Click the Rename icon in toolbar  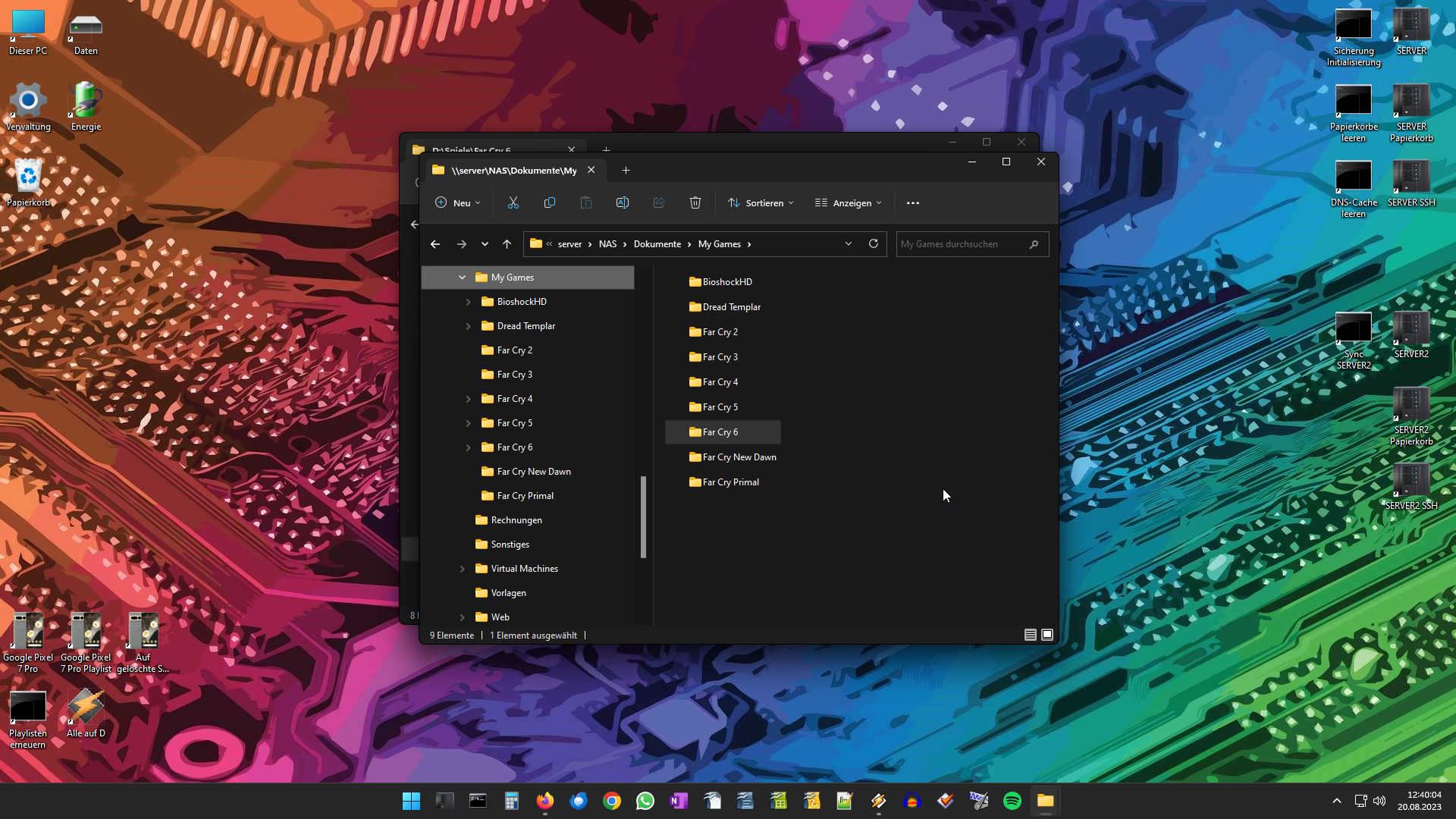tap(623, 202)
